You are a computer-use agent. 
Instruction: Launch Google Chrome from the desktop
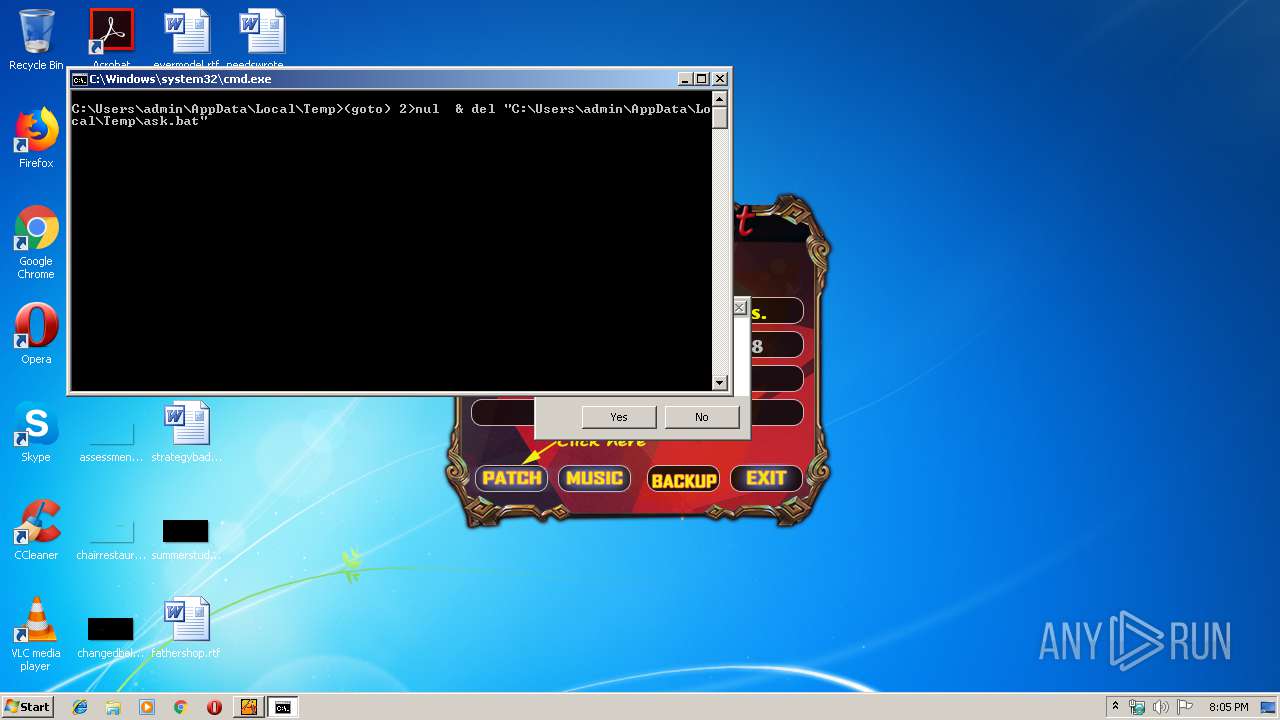(36, 243)
